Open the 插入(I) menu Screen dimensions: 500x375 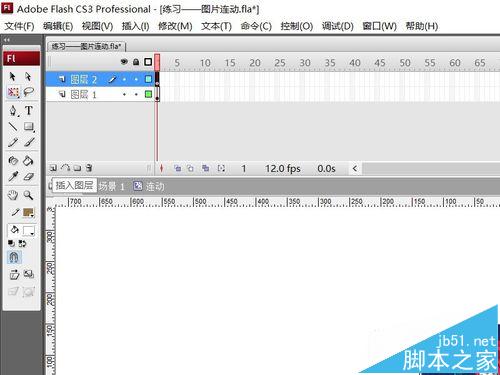tap(135, 26)
